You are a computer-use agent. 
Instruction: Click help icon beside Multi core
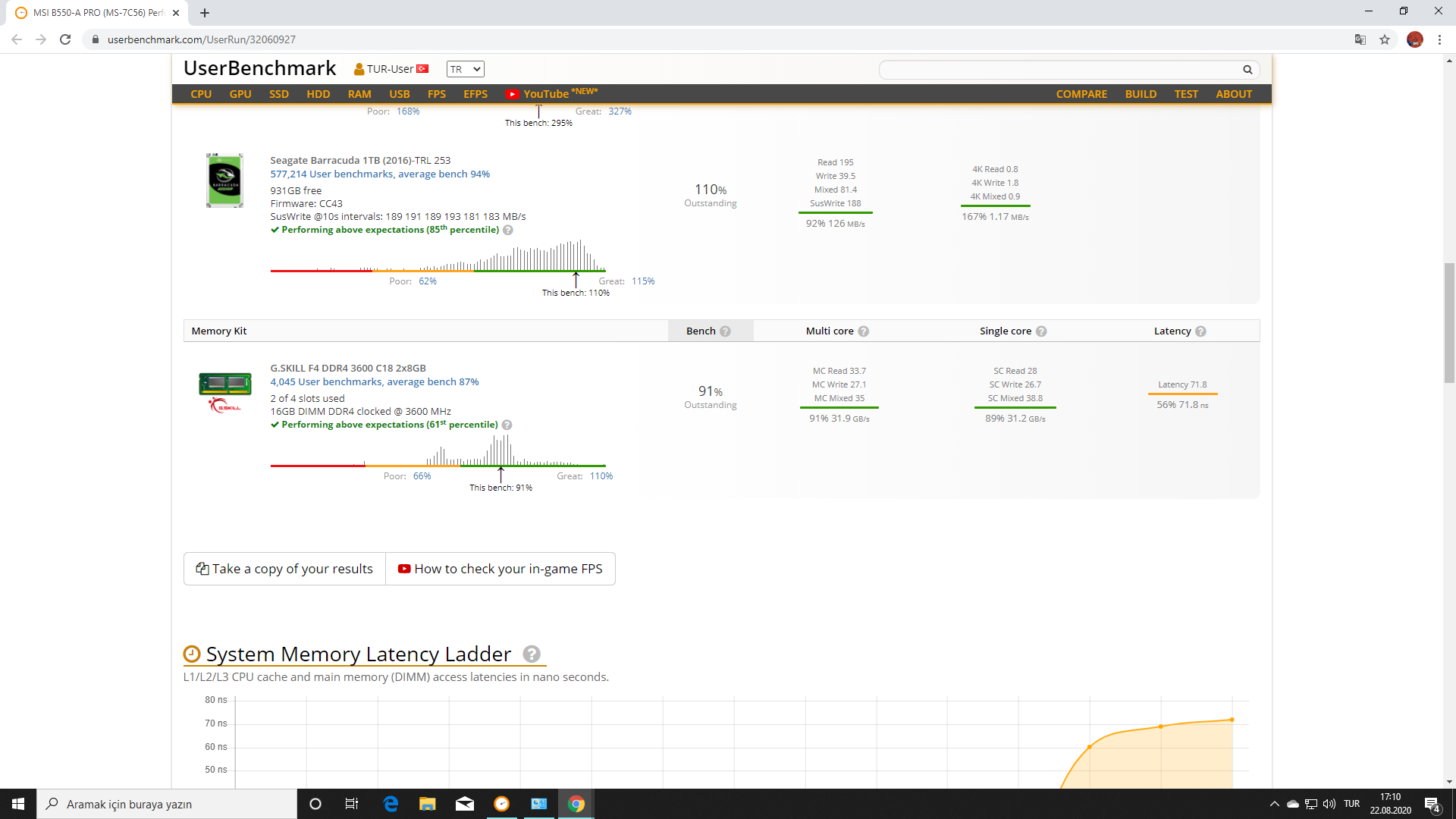click(863, 331)
